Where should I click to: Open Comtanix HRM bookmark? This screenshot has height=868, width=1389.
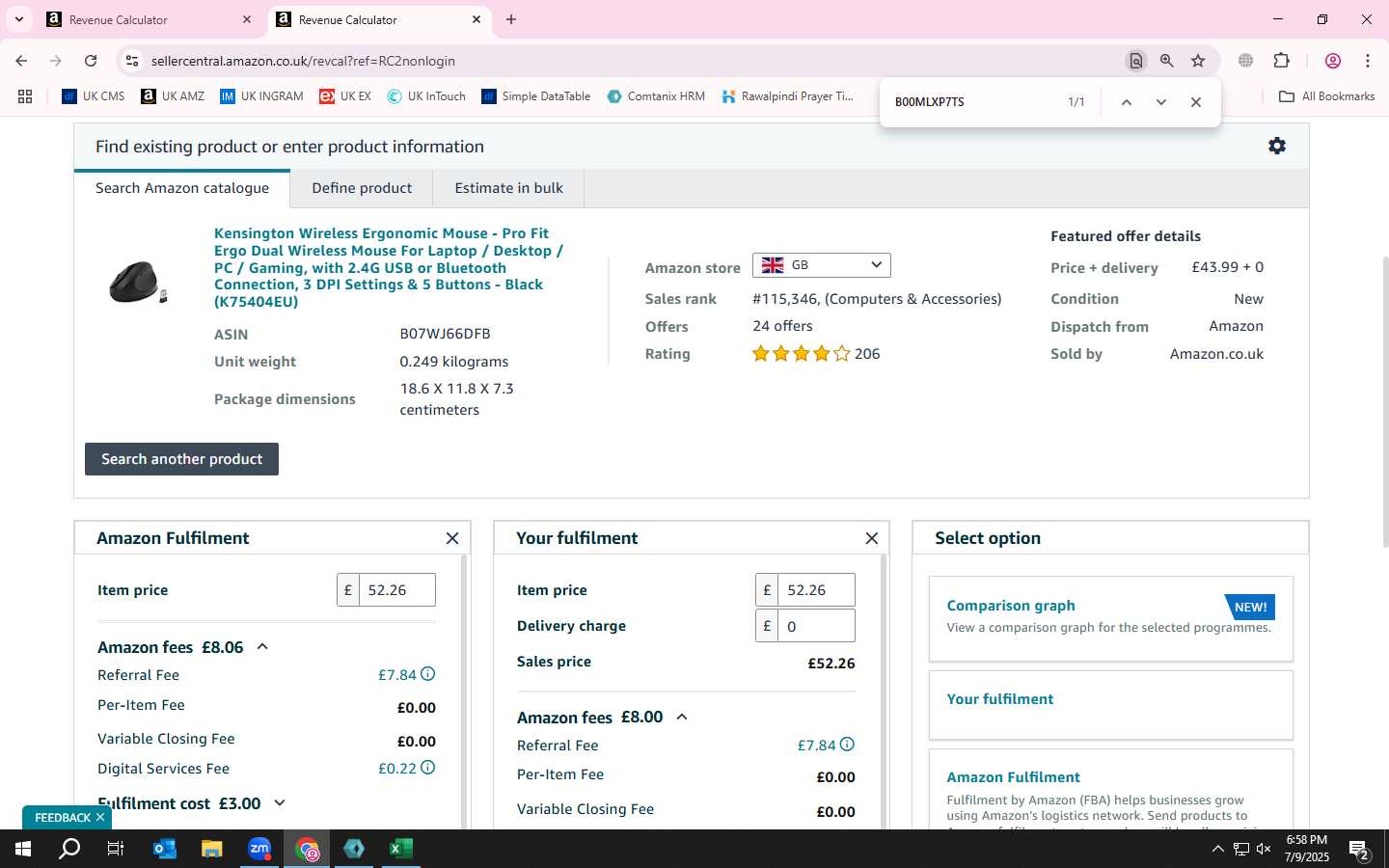tap(656, 96)
